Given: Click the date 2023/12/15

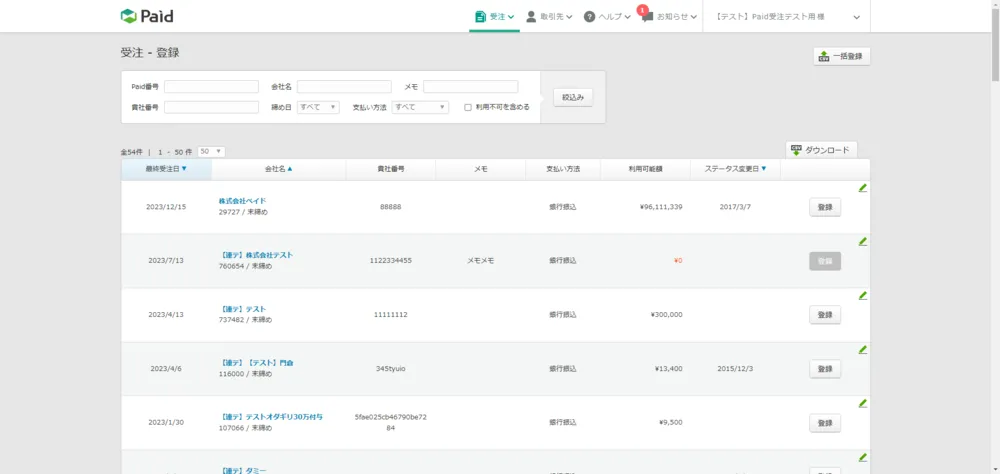Looking at the screenshot, I should point(166,207).
